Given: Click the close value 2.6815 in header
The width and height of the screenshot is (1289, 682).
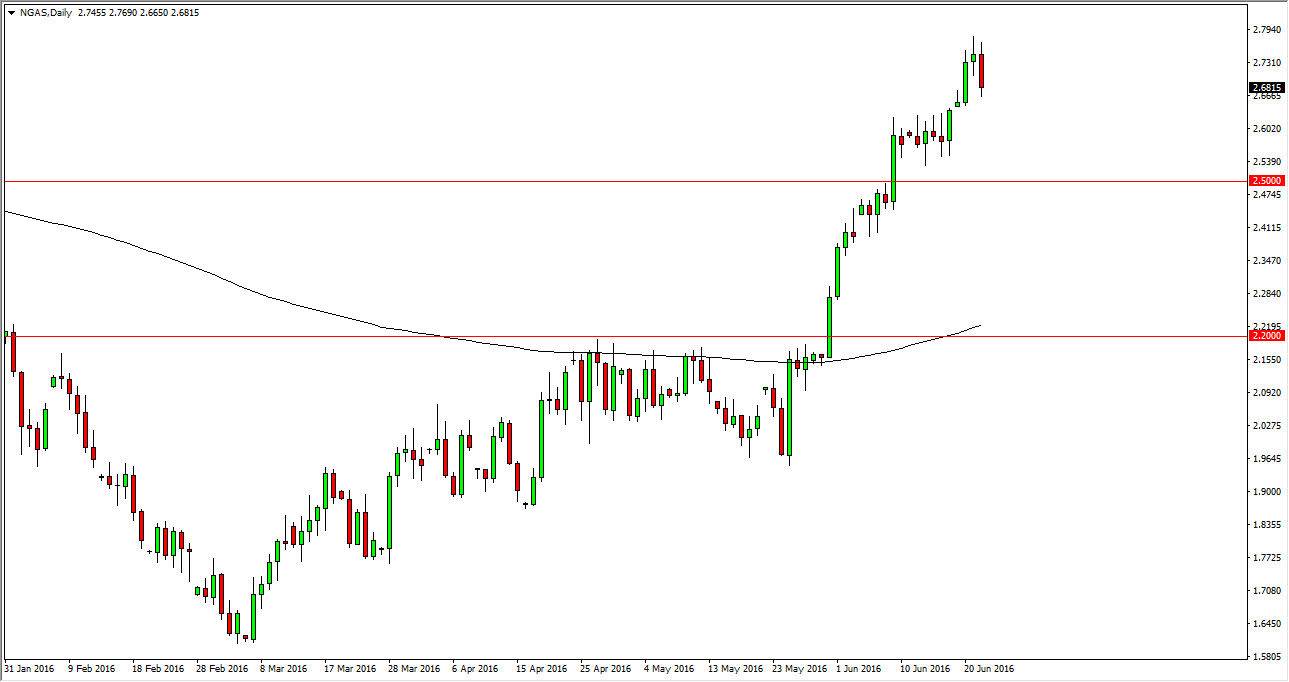Looking at the screenshot, I should point(186,13).
